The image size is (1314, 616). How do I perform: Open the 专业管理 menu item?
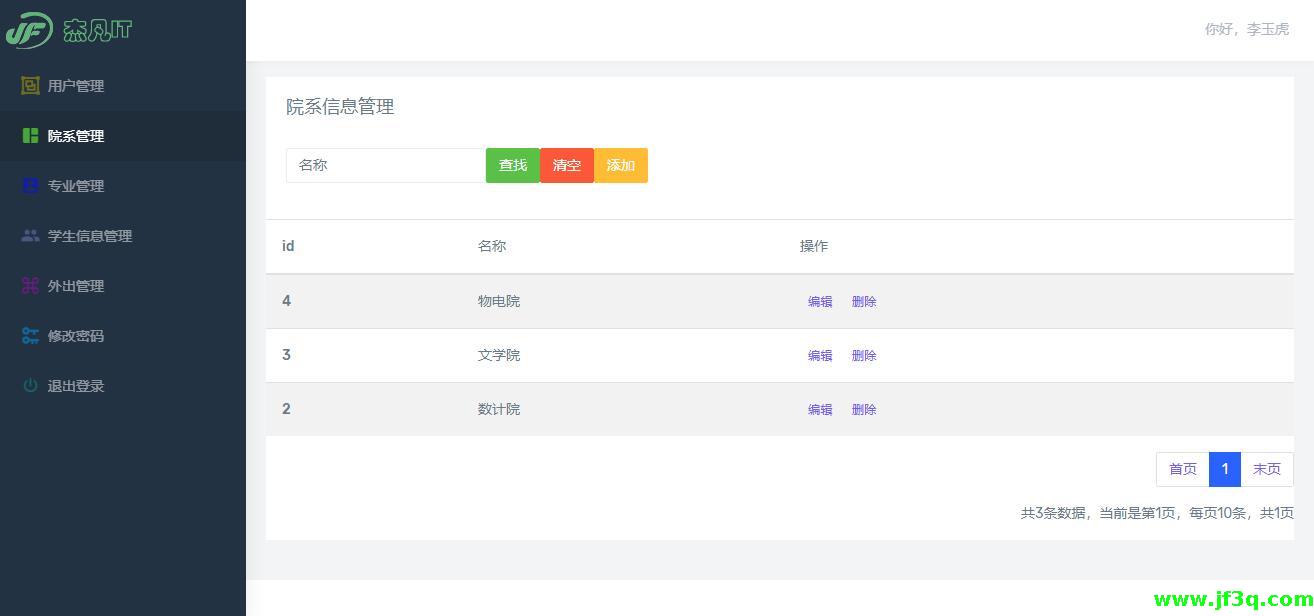point(77,186)
